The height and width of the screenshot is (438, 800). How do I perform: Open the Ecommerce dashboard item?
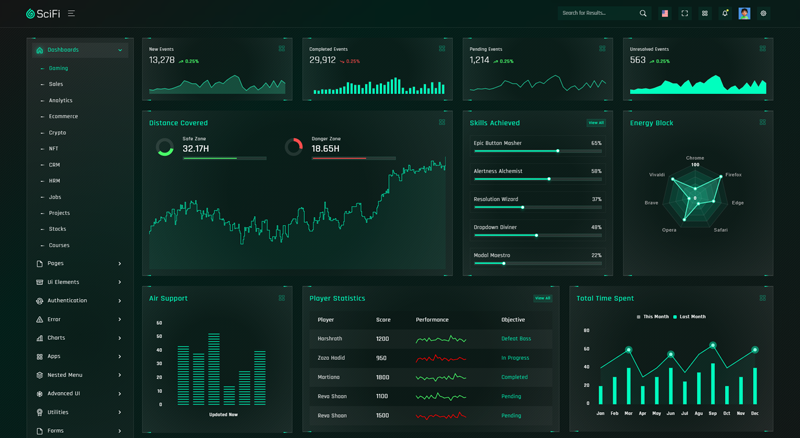coord(63,116)
